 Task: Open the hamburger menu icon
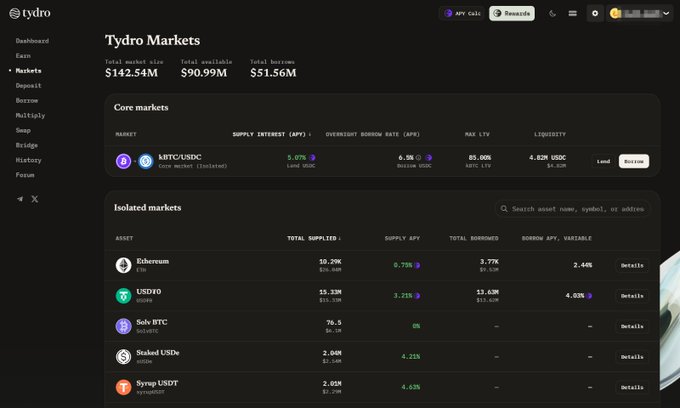pyautogui.click(x=572, y=13)
